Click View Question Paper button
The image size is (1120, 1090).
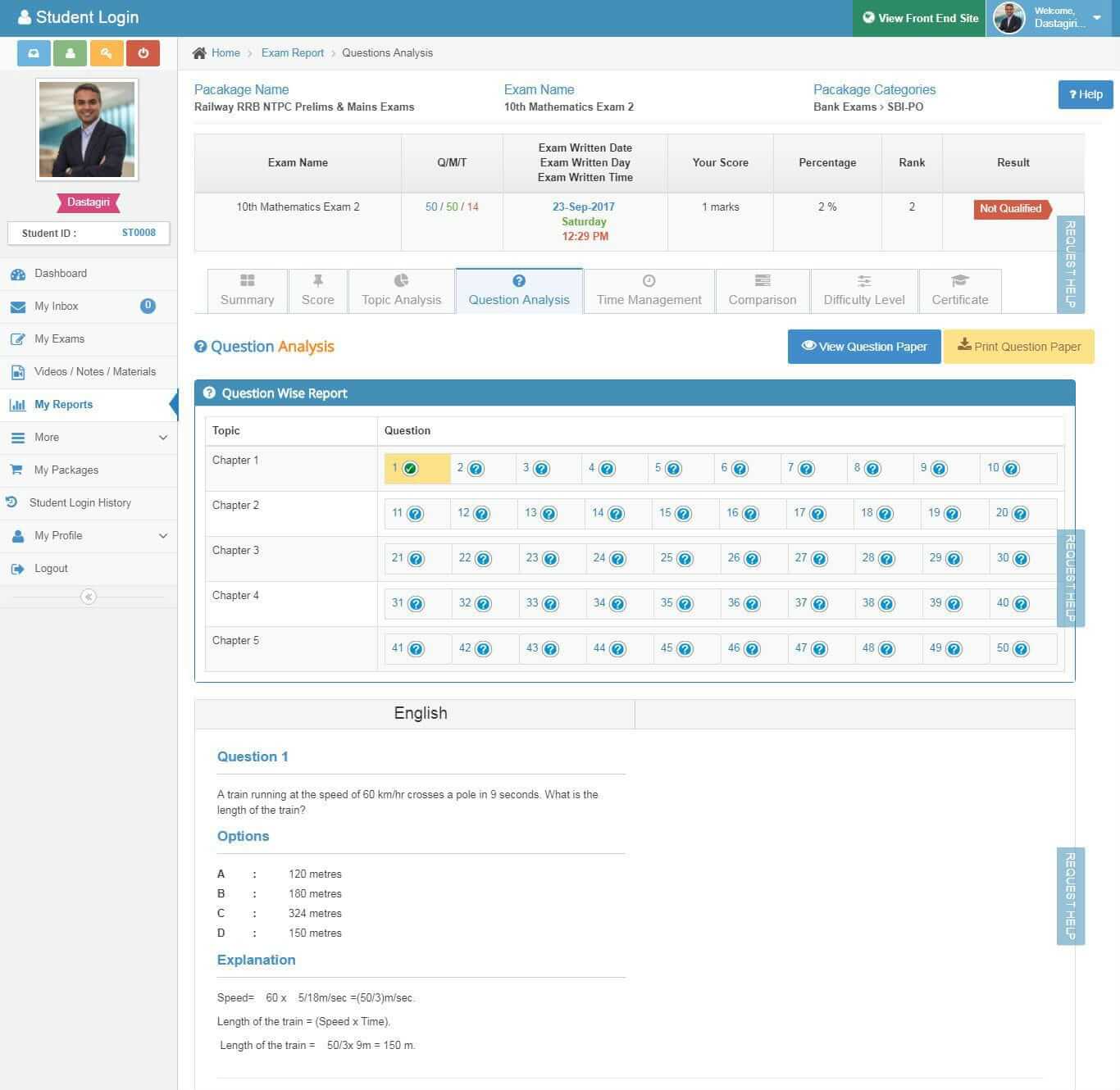[x=863, y=347]
